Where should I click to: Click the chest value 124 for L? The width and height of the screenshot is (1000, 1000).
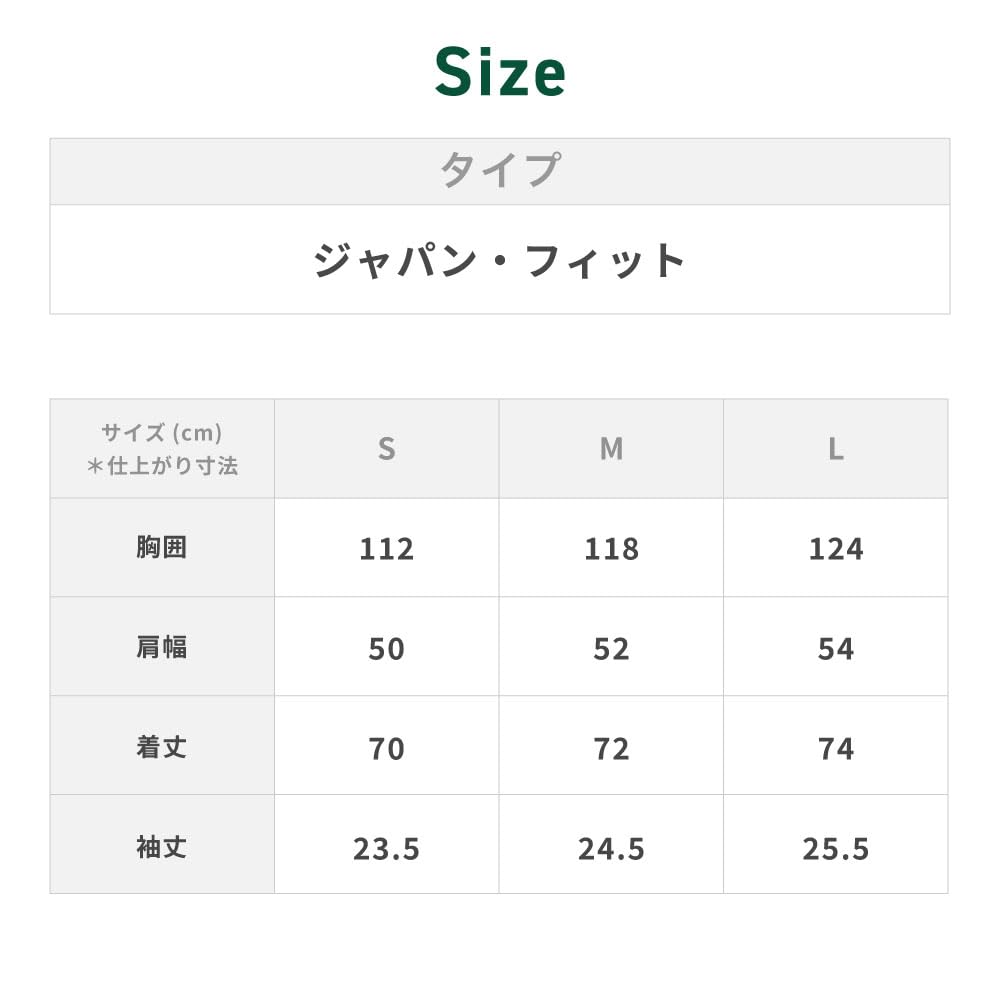click(836, 549)
